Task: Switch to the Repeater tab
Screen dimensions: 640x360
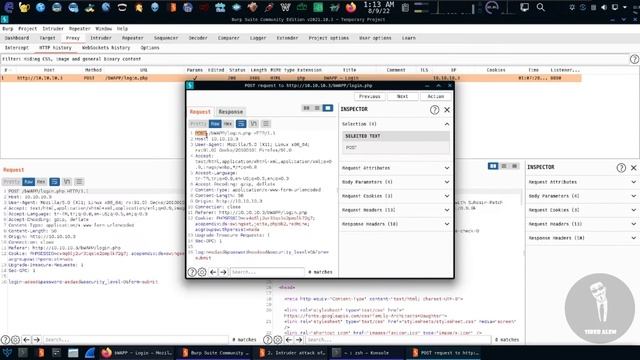Action: coord(133,38)
